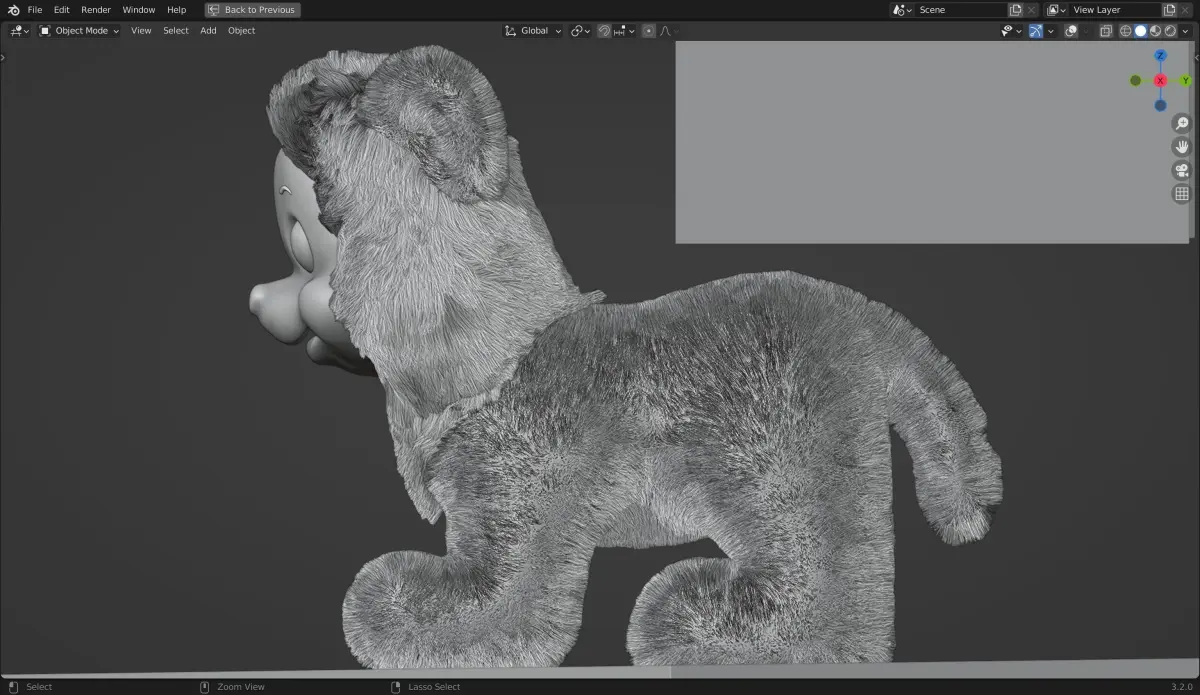Click the version number 3.2.0
Viewport: 1200px width, 695px height.
point(1182,687)
